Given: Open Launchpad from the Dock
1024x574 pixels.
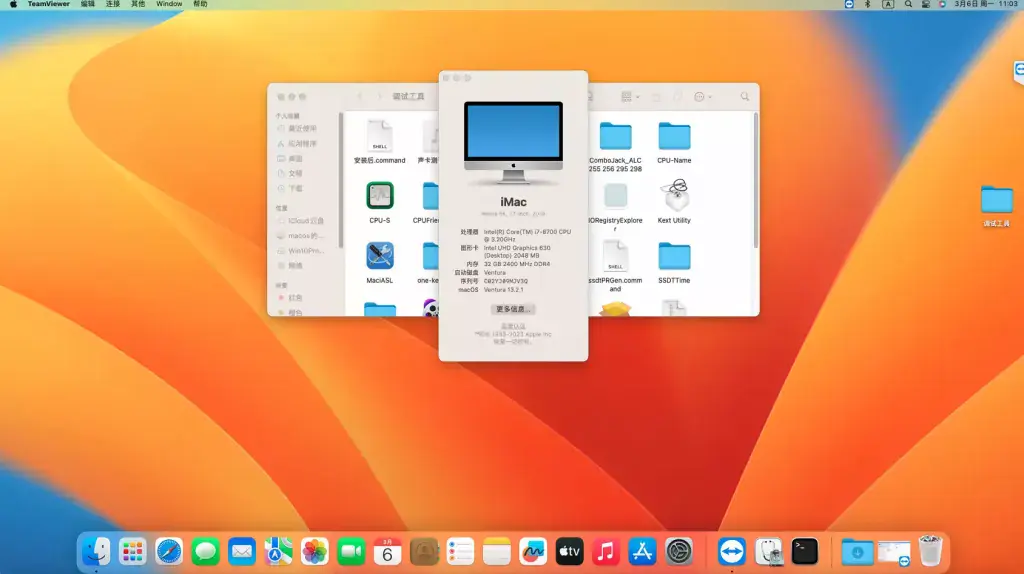Looking at the screenshot, I should 133,552.
